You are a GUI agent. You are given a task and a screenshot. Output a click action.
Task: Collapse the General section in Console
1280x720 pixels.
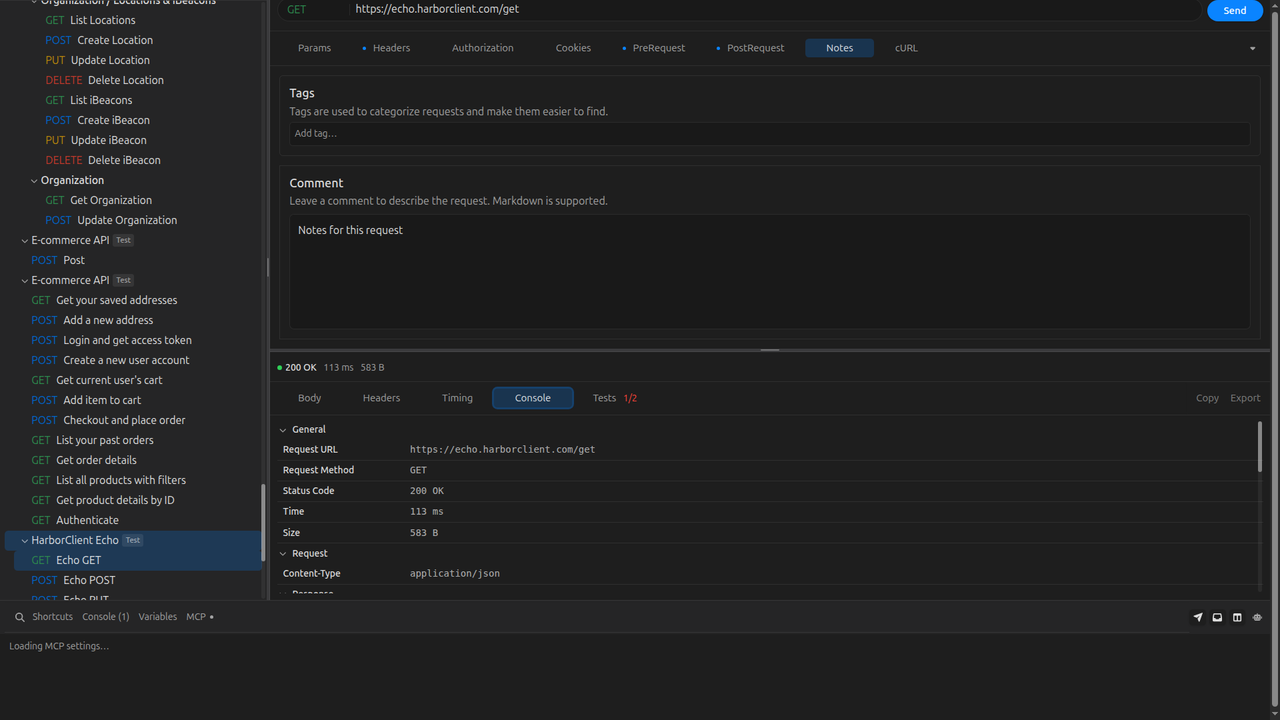[x=283, y=430]
